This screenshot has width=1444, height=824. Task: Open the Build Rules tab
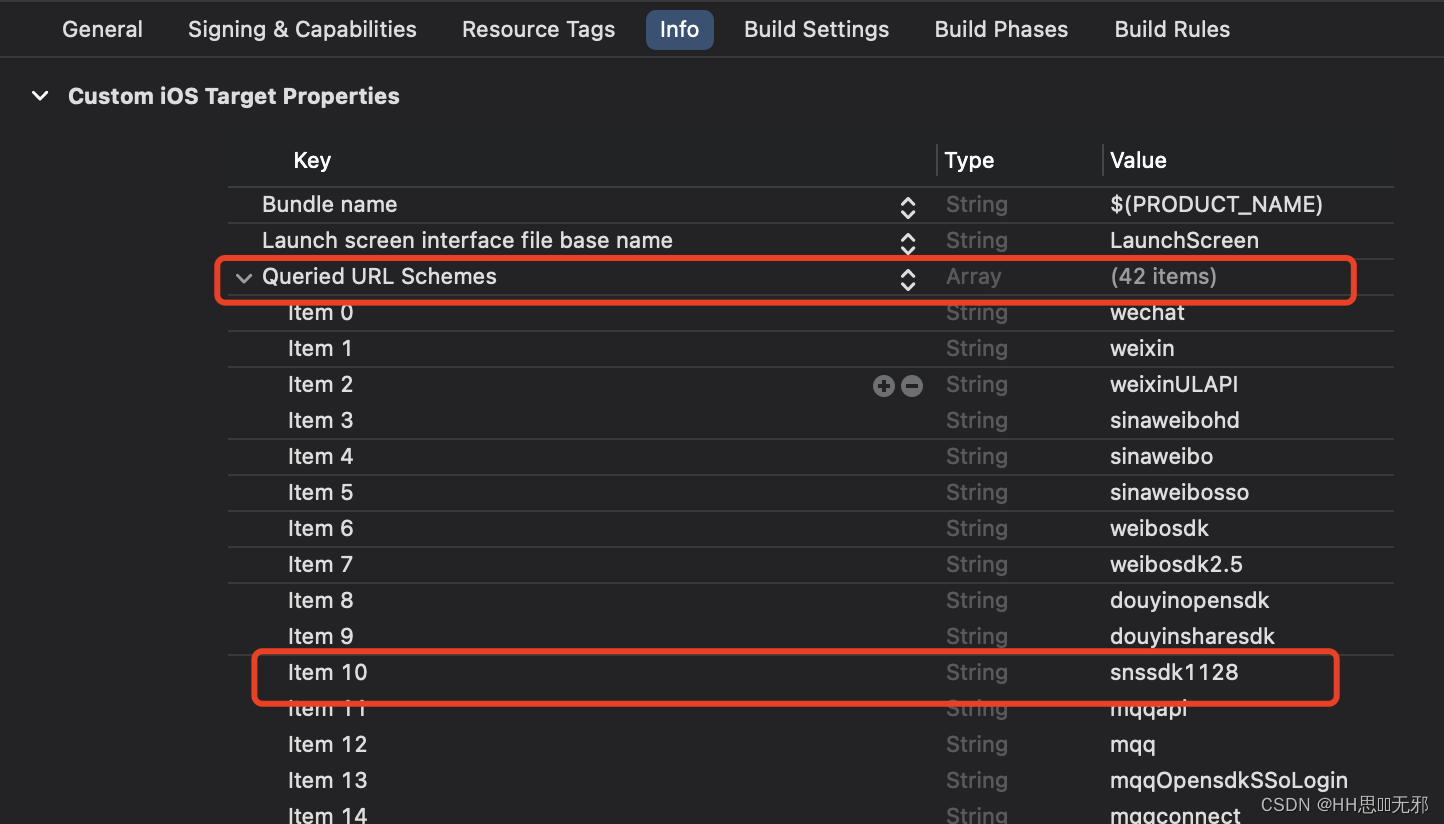[1172, 30]
